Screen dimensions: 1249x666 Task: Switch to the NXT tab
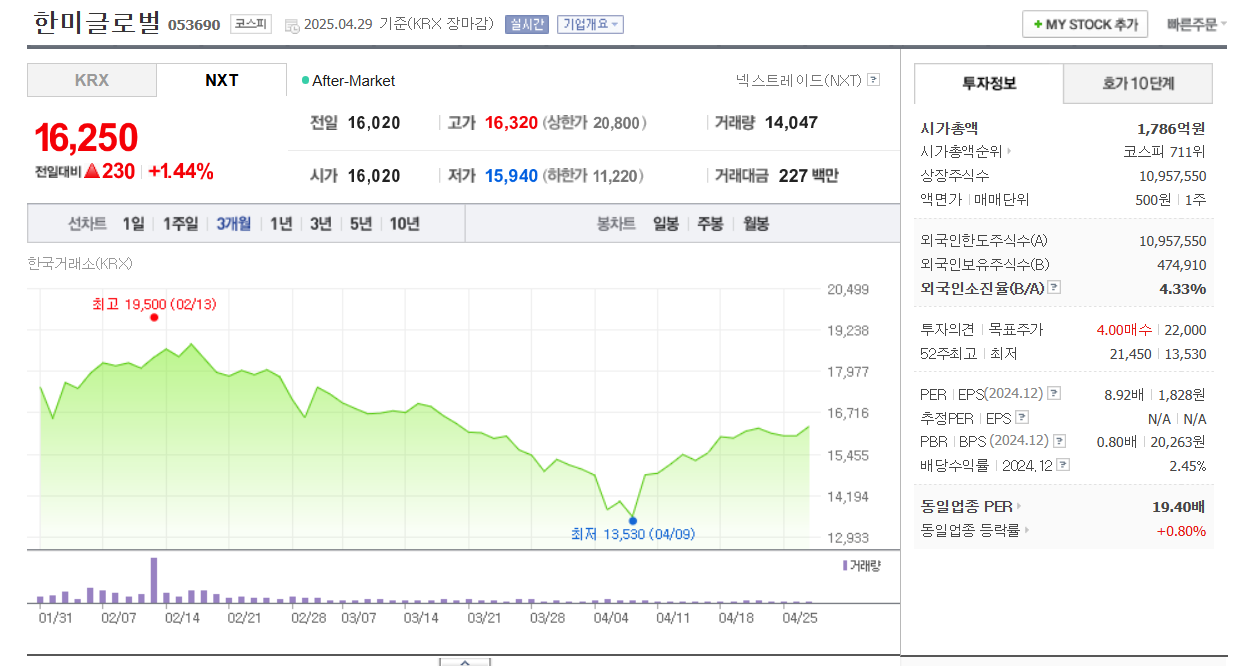tap(222, 80)
